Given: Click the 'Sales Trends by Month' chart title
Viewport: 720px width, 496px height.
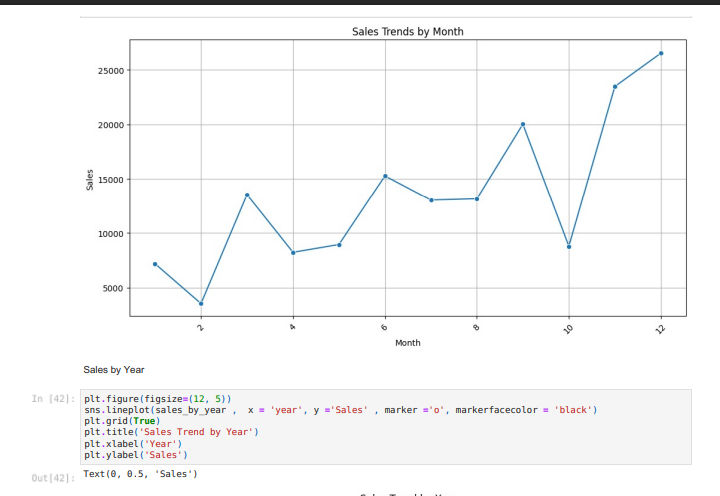Looking at the screenshot, I should point(408,32).
